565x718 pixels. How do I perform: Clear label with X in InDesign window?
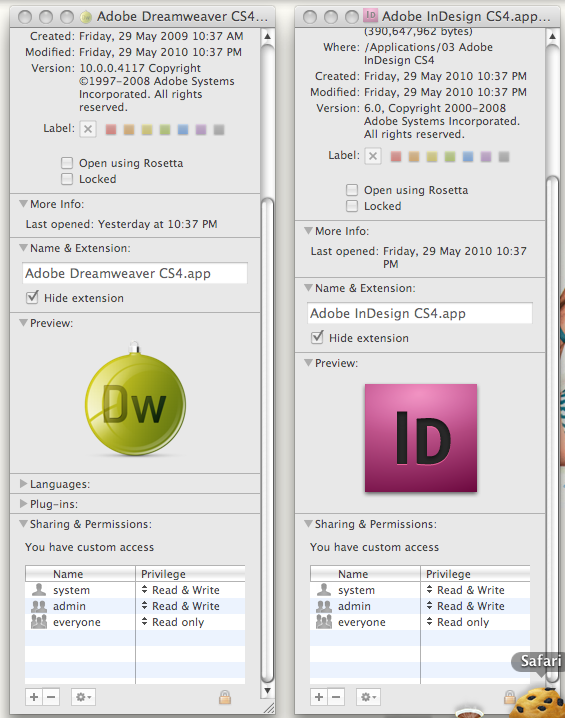tap(373, 156)
